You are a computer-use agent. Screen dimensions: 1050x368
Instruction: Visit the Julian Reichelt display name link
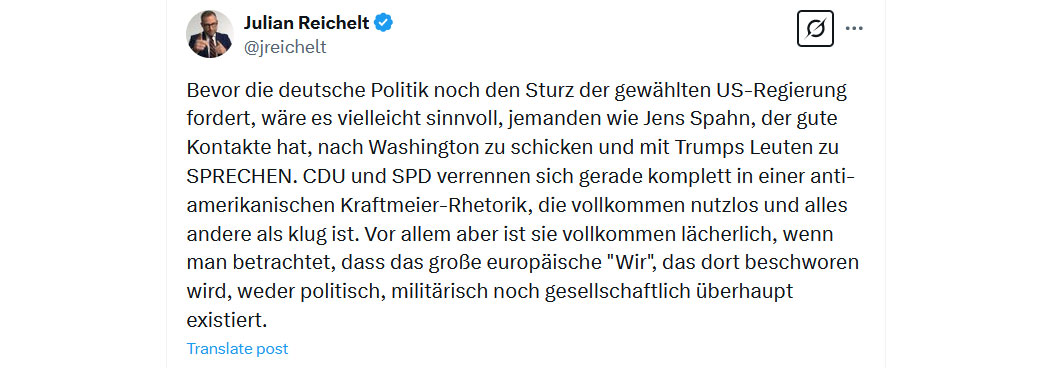(x=306, y=23)
